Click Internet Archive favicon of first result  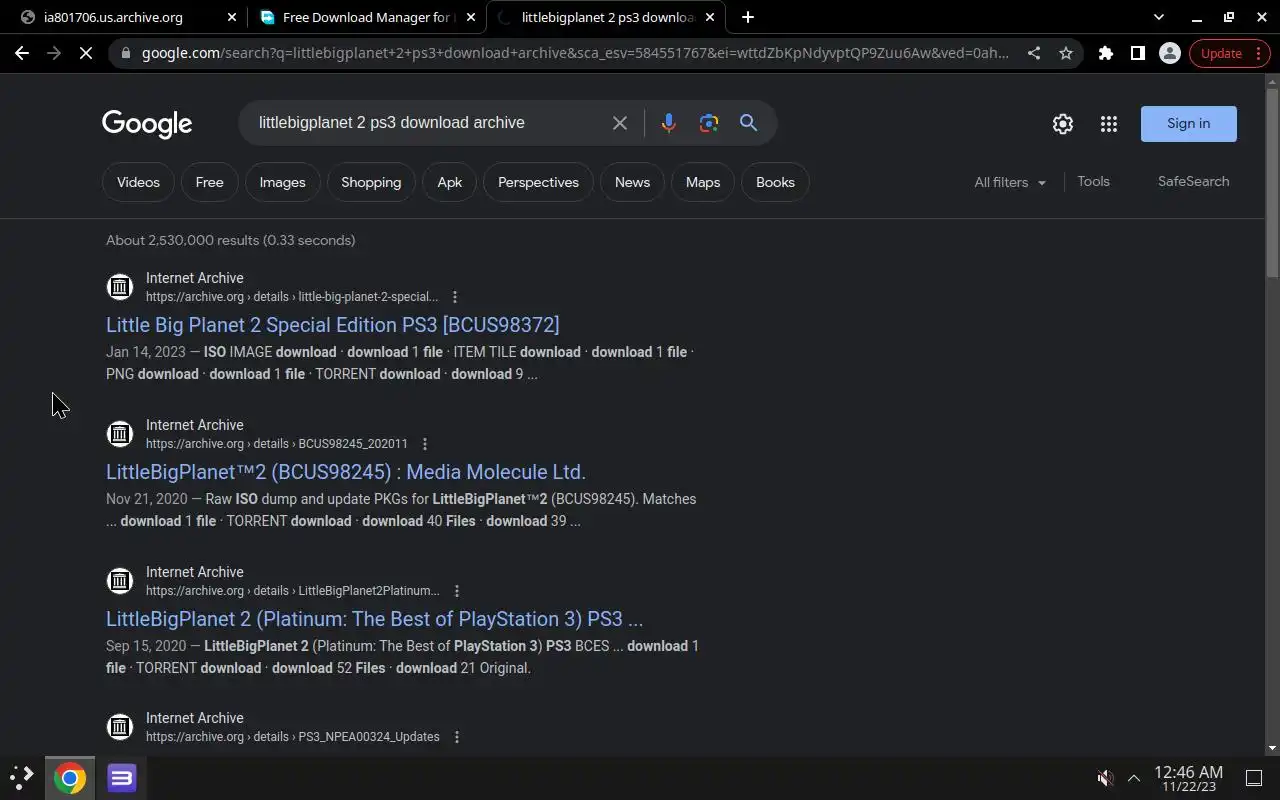(x=120, y=287)
